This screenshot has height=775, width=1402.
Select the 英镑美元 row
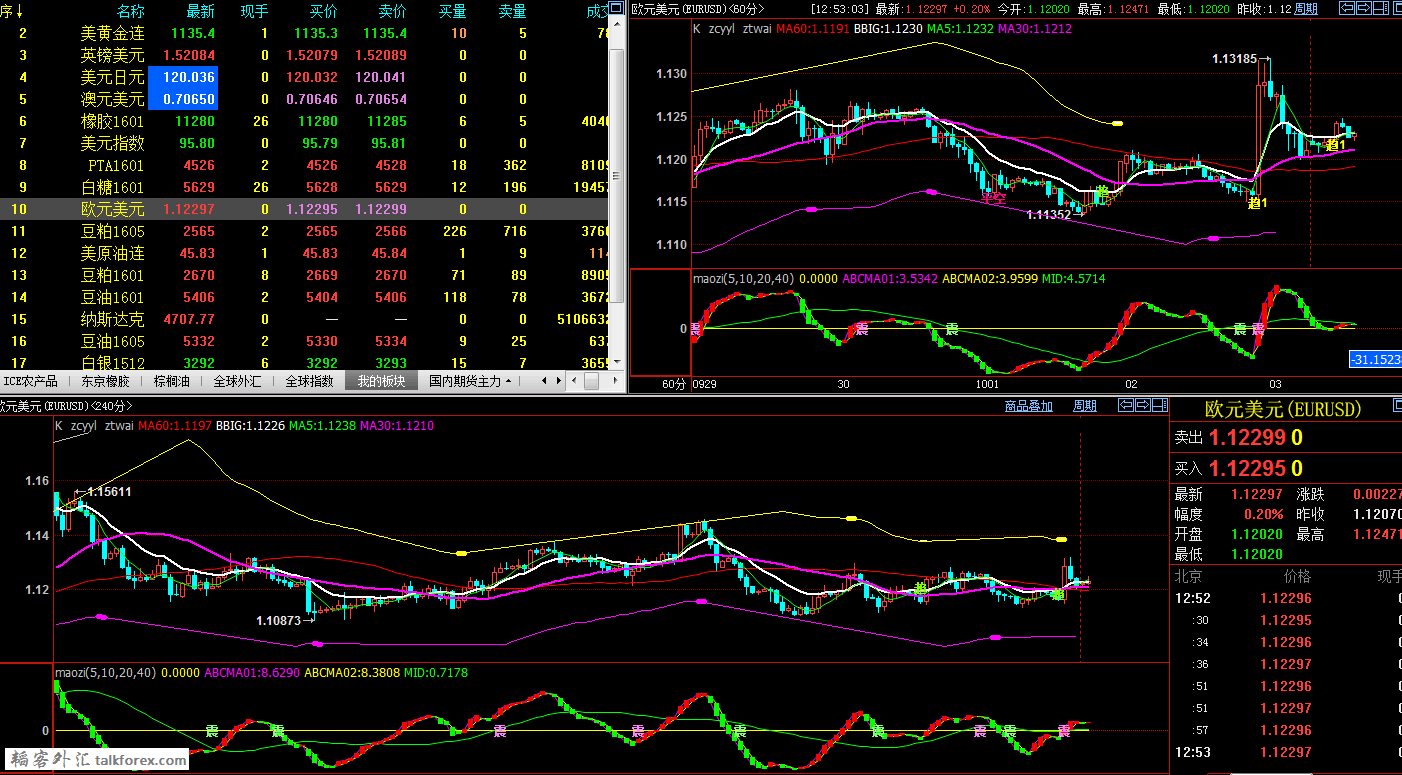(305, 55)
